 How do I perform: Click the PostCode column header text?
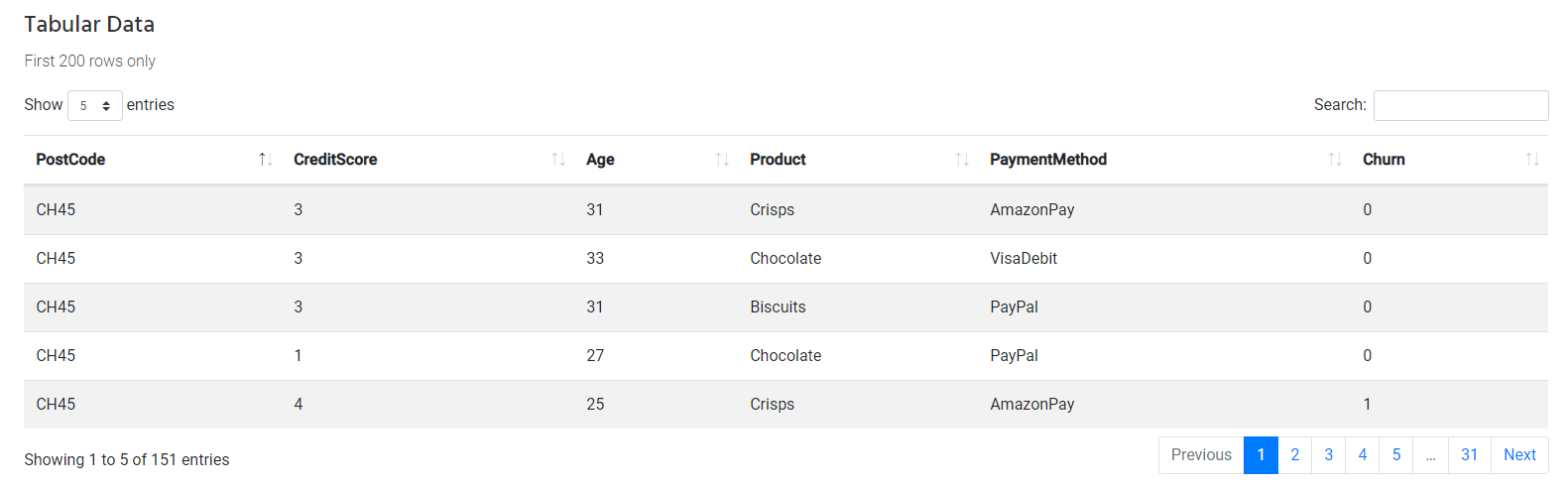pos(70,160)
